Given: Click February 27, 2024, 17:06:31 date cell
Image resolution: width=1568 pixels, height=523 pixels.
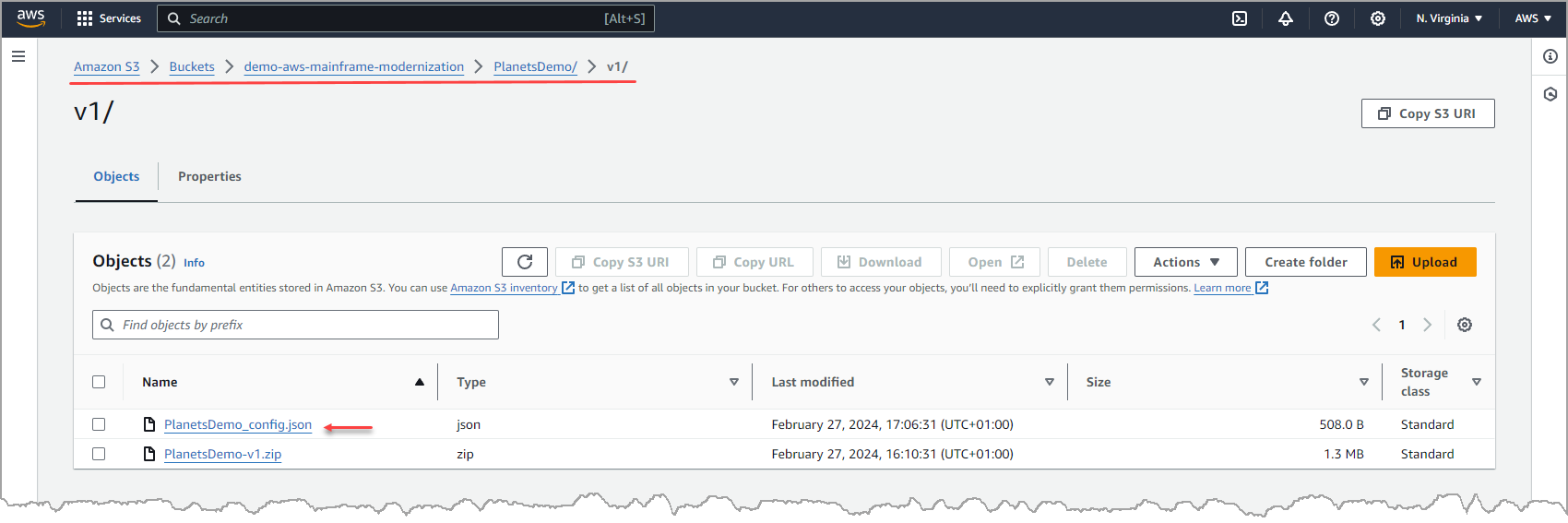Looking at the screenshot, I should [892, 424].
